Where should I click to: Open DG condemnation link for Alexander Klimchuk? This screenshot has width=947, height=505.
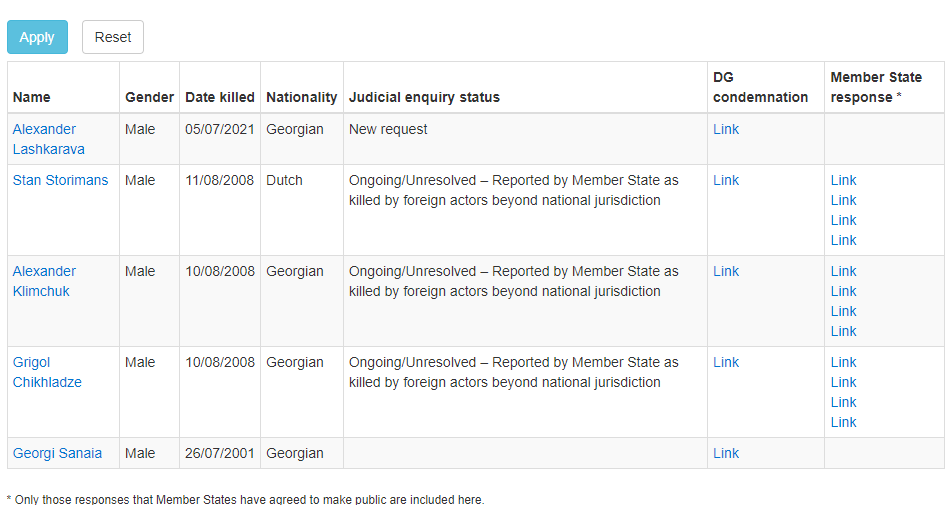[725, 271]
